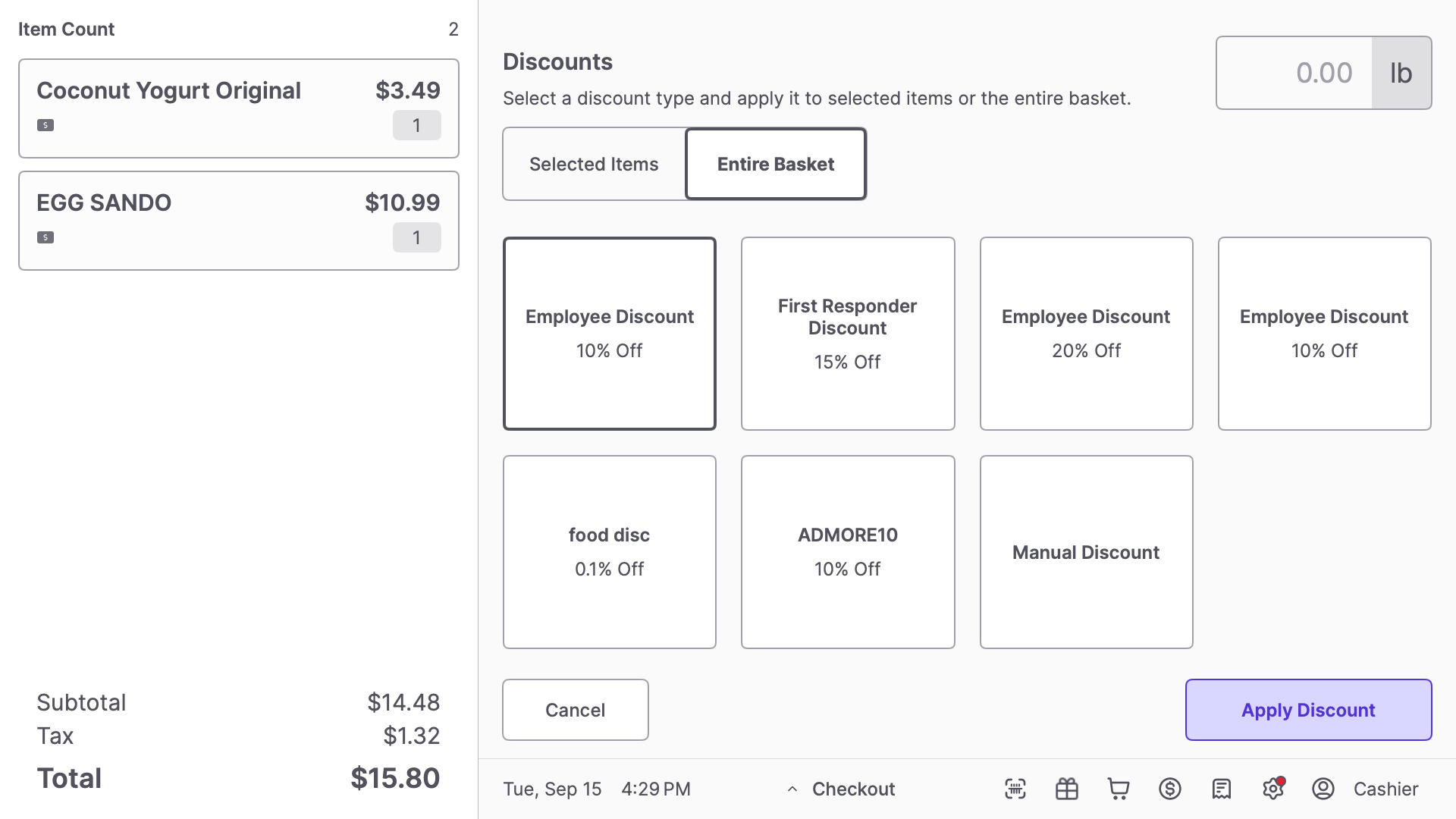Switch to Entire Basket tab

[x=776, y=164]
